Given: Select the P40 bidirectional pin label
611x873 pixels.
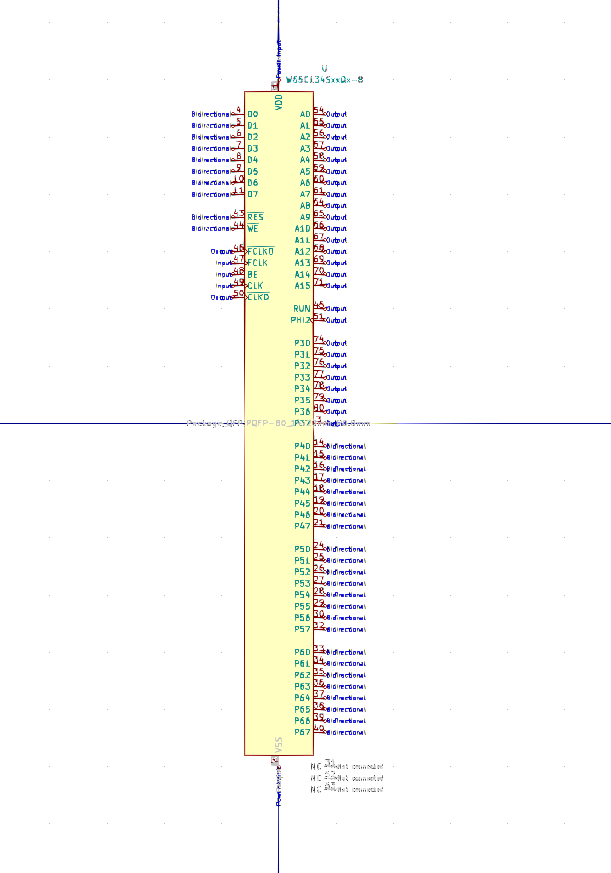Looking at the screenshot, I should (x=302, y=446).
